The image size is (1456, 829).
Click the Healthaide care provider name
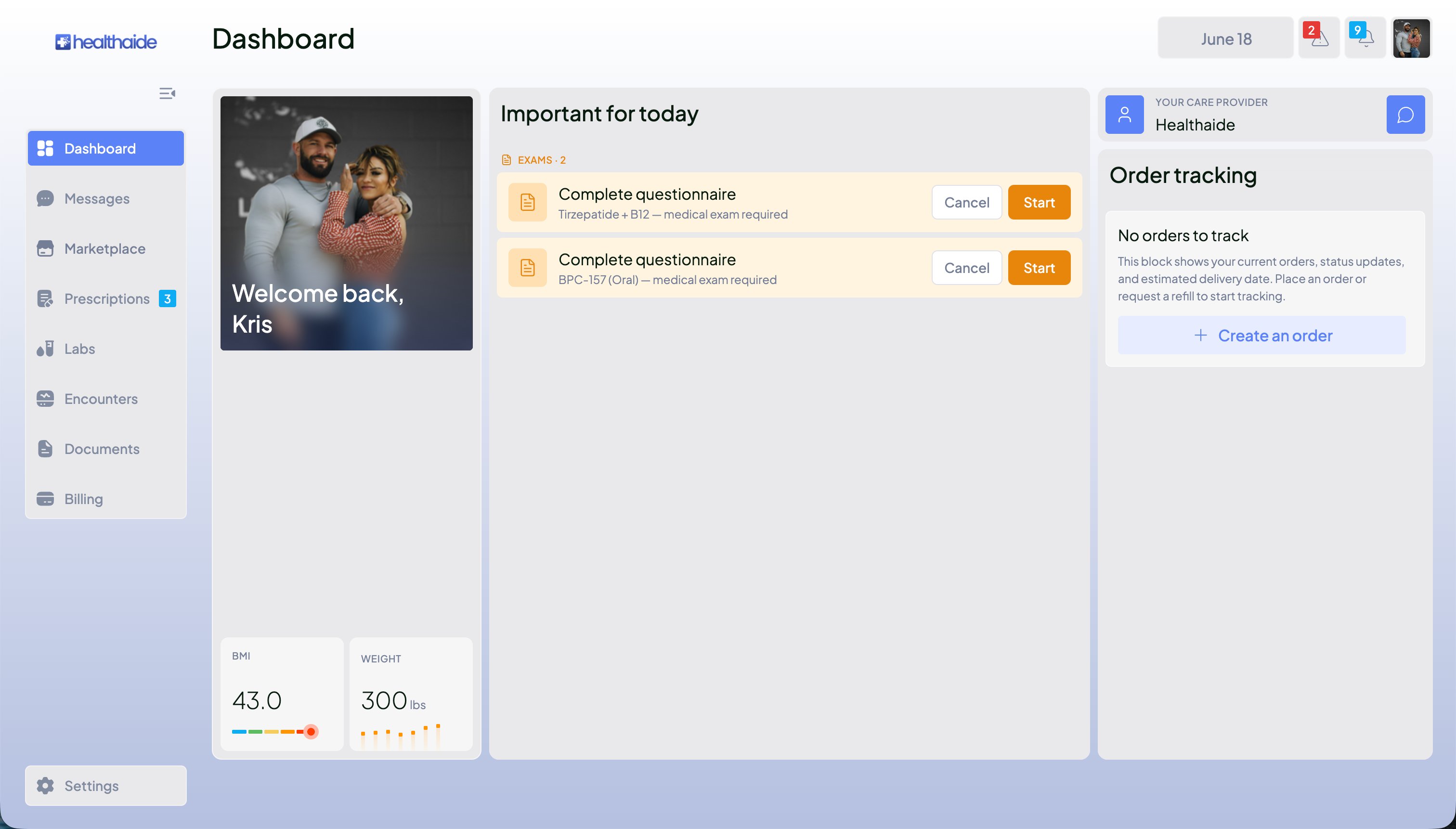pos(1195,125)
